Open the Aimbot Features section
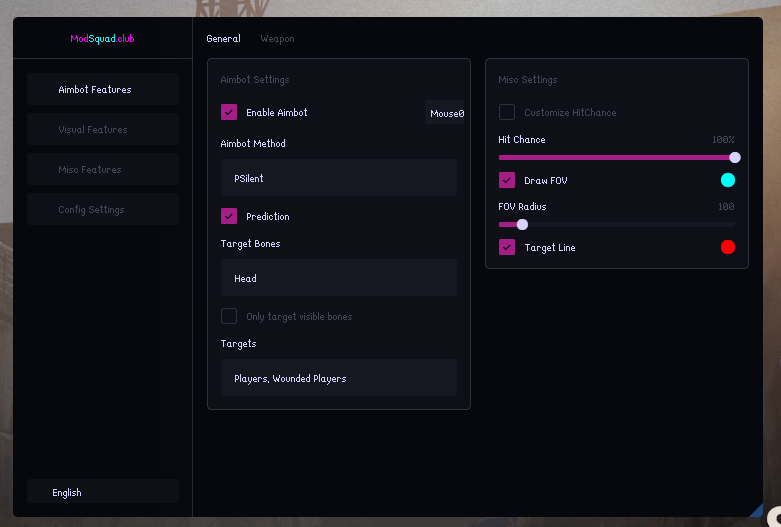 (x=103, y=90)
